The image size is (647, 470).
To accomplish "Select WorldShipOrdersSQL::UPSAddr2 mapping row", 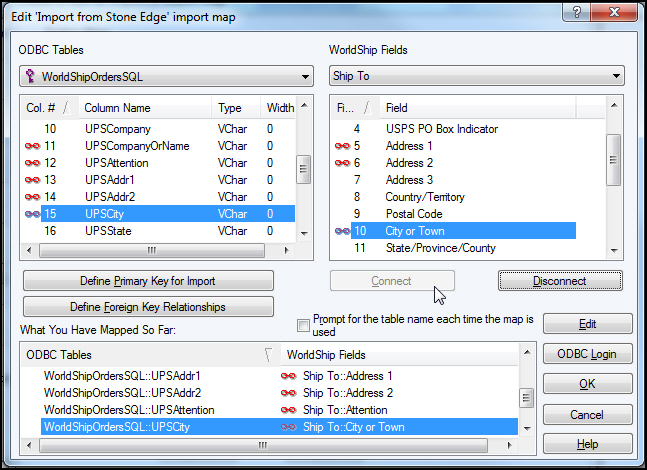I will (269, 393).
